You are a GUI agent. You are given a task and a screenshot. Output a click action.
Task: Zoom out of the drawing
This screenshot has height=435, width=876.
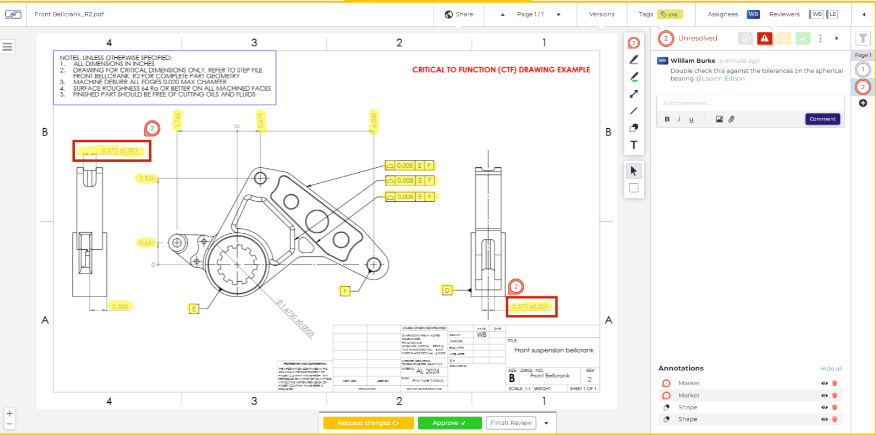(9, 424)
